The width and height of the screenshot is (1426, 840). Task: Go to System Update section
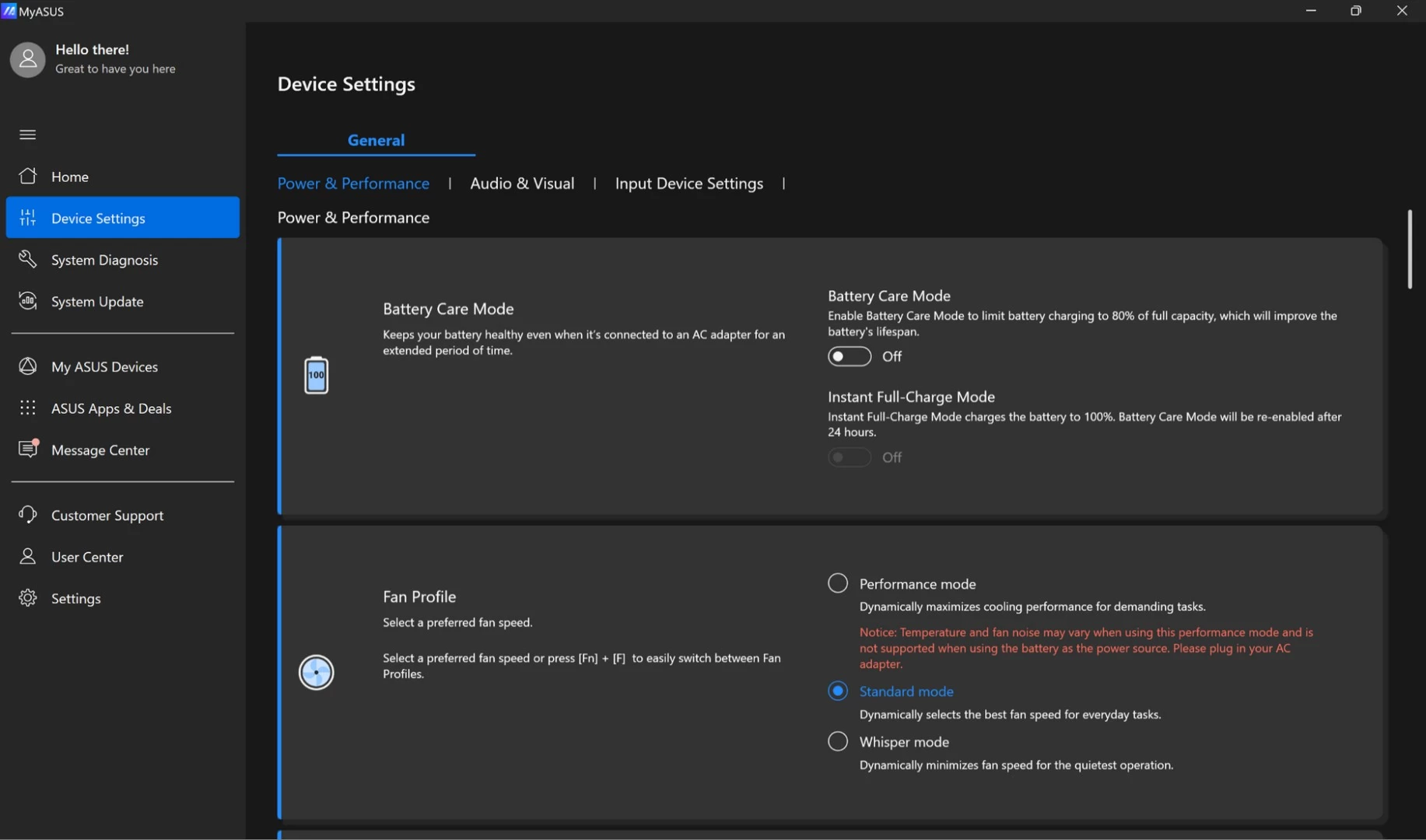click(97, 302)
